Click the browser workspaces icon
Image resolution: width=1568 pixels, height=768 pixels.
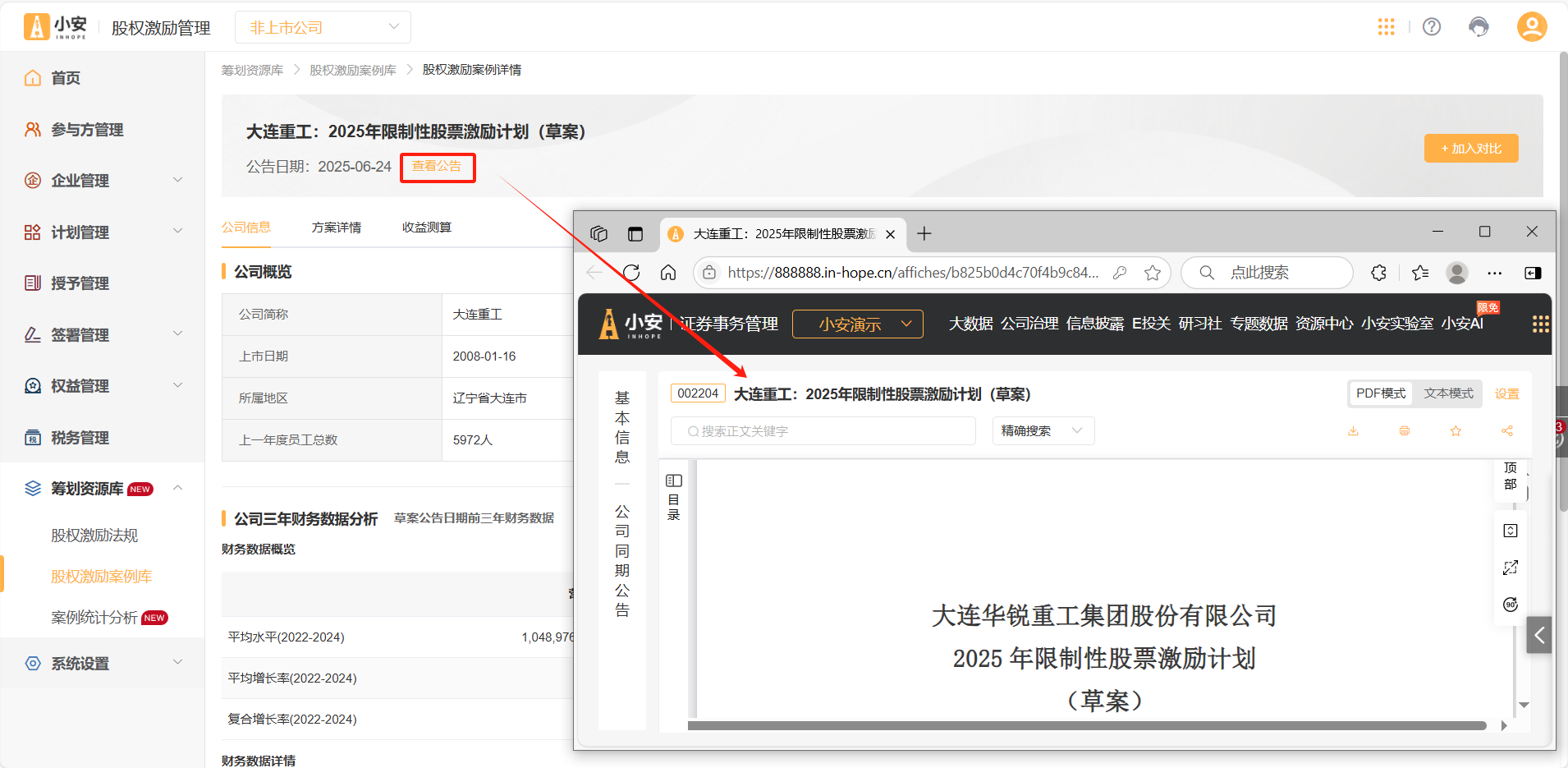599,234
